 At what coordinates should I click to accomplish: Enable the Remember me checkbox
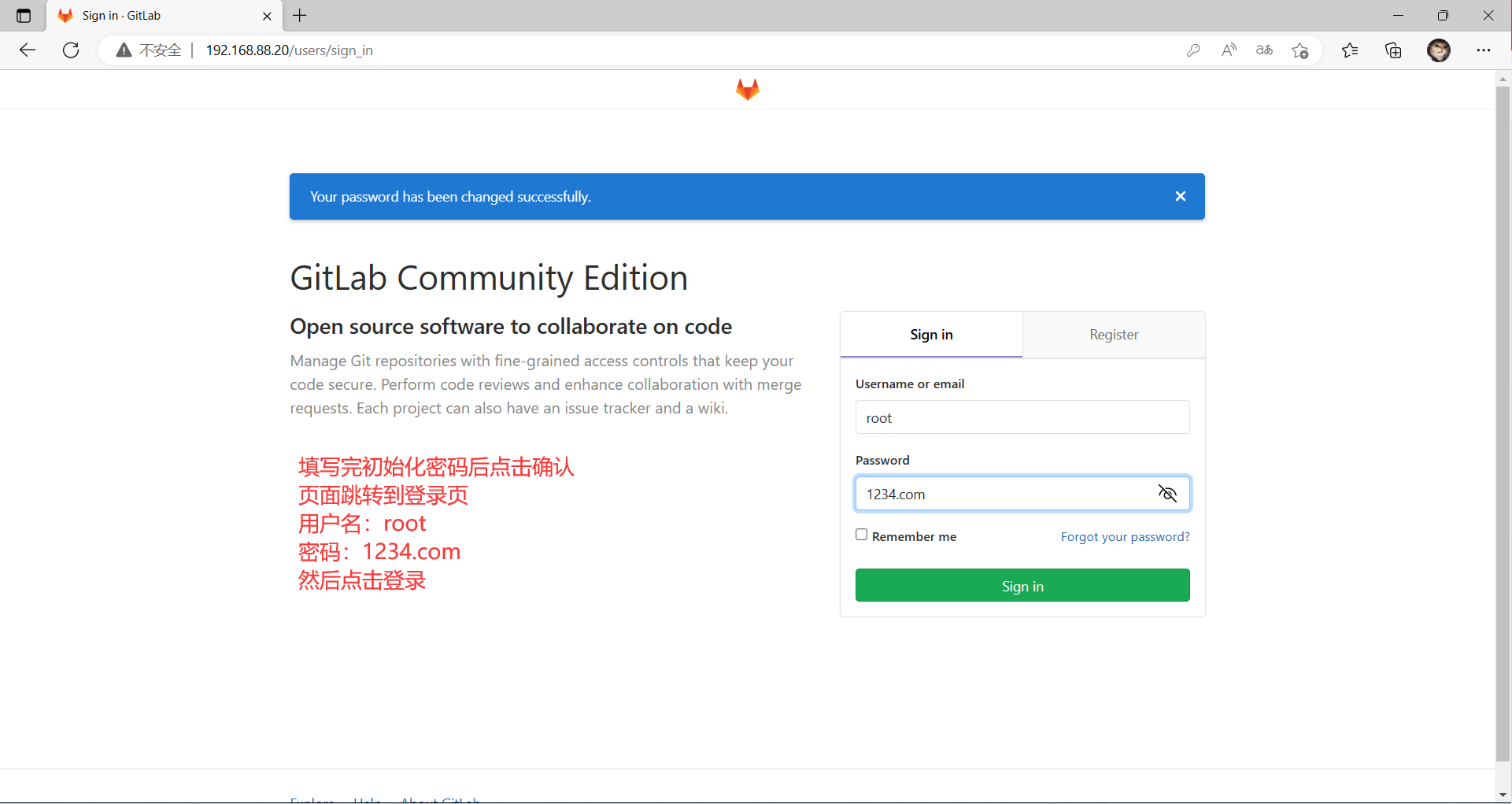click(862, 534)
